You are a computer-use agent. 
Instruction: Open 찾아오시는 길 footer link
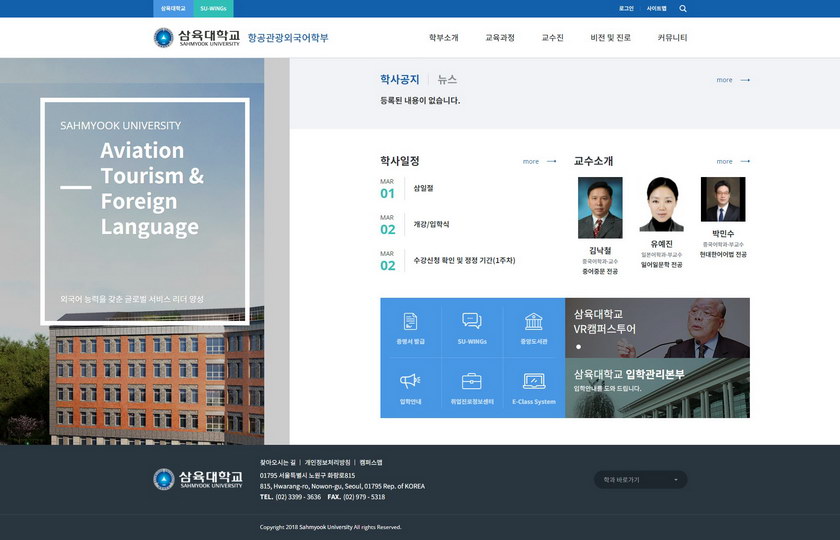point(278,462)
